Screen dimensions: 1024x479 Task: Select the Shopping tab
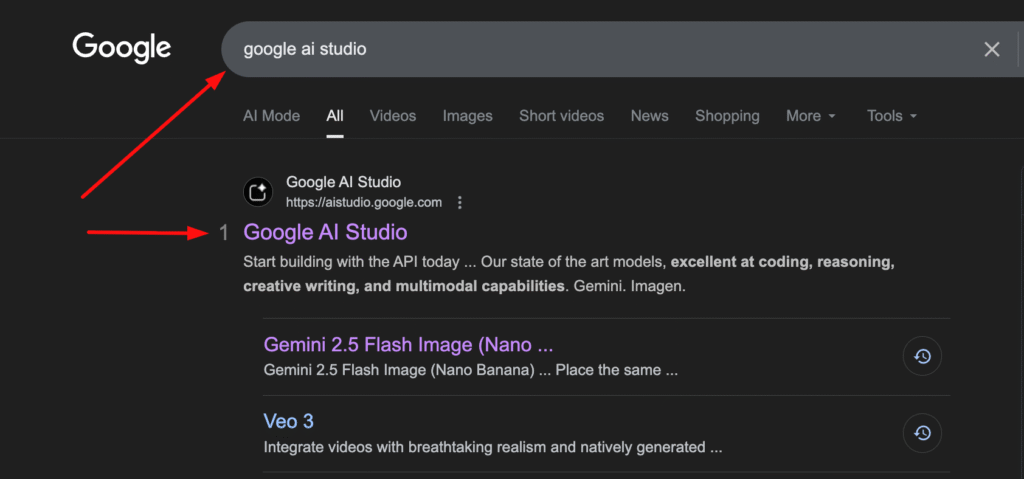click(x=727, y=116)
